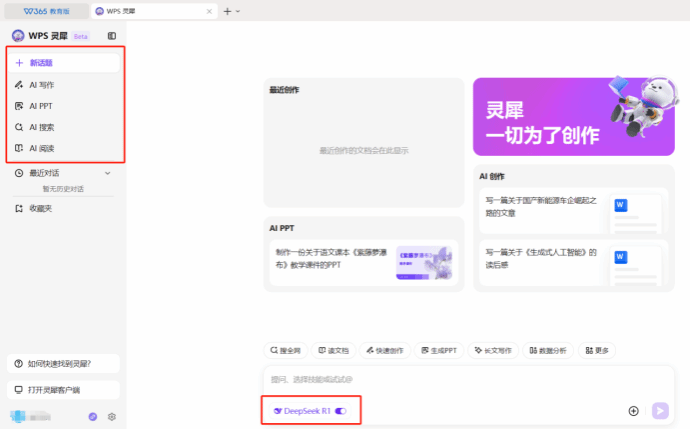Viewport: 690px width, 430px height.
Task: Open the 更多 skills menu
Action: pyautogui.click(x=596, y=351)
